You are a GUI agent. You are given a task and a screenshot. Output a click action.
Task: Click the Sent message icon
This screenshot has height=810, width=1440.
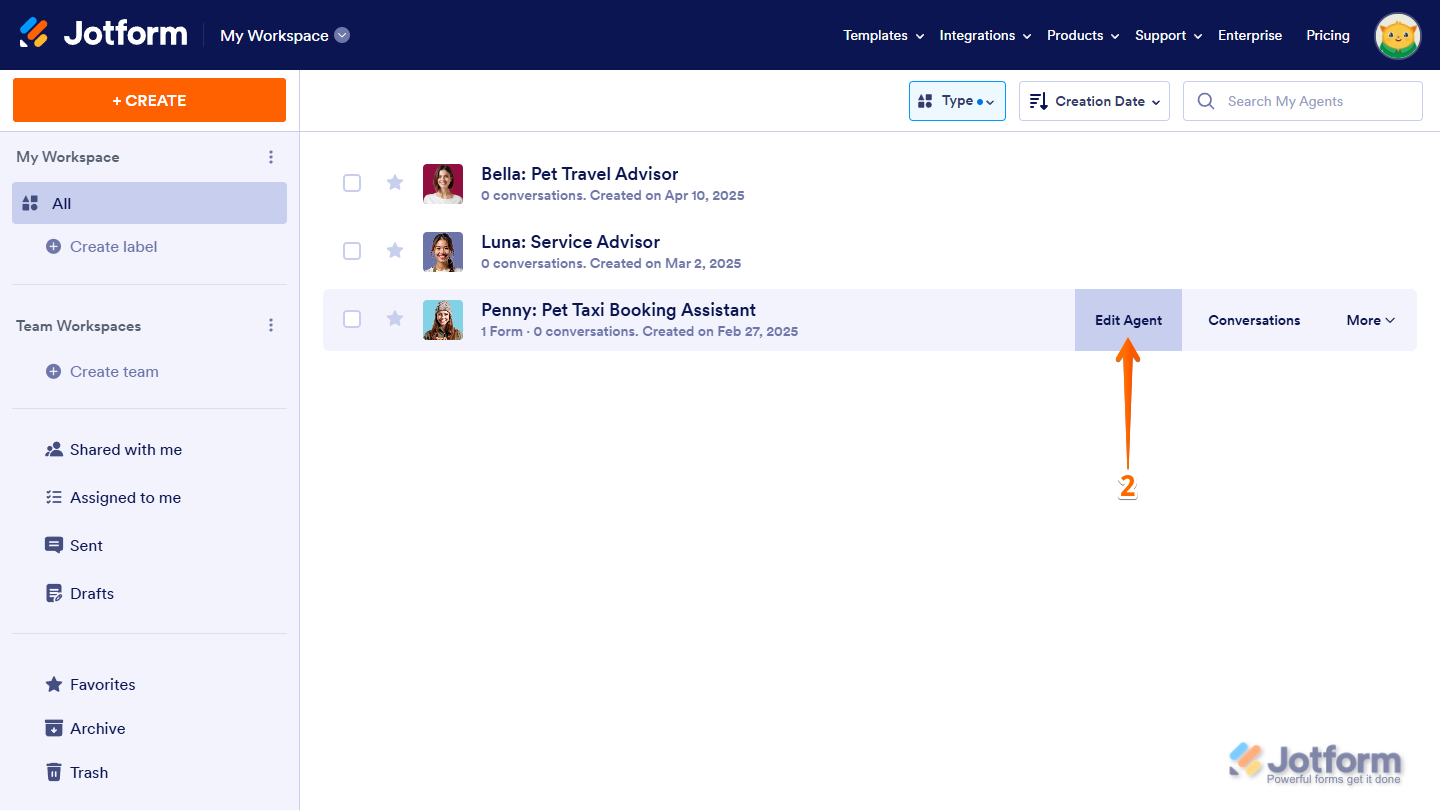pyautogui.click(x=54, y=546)
